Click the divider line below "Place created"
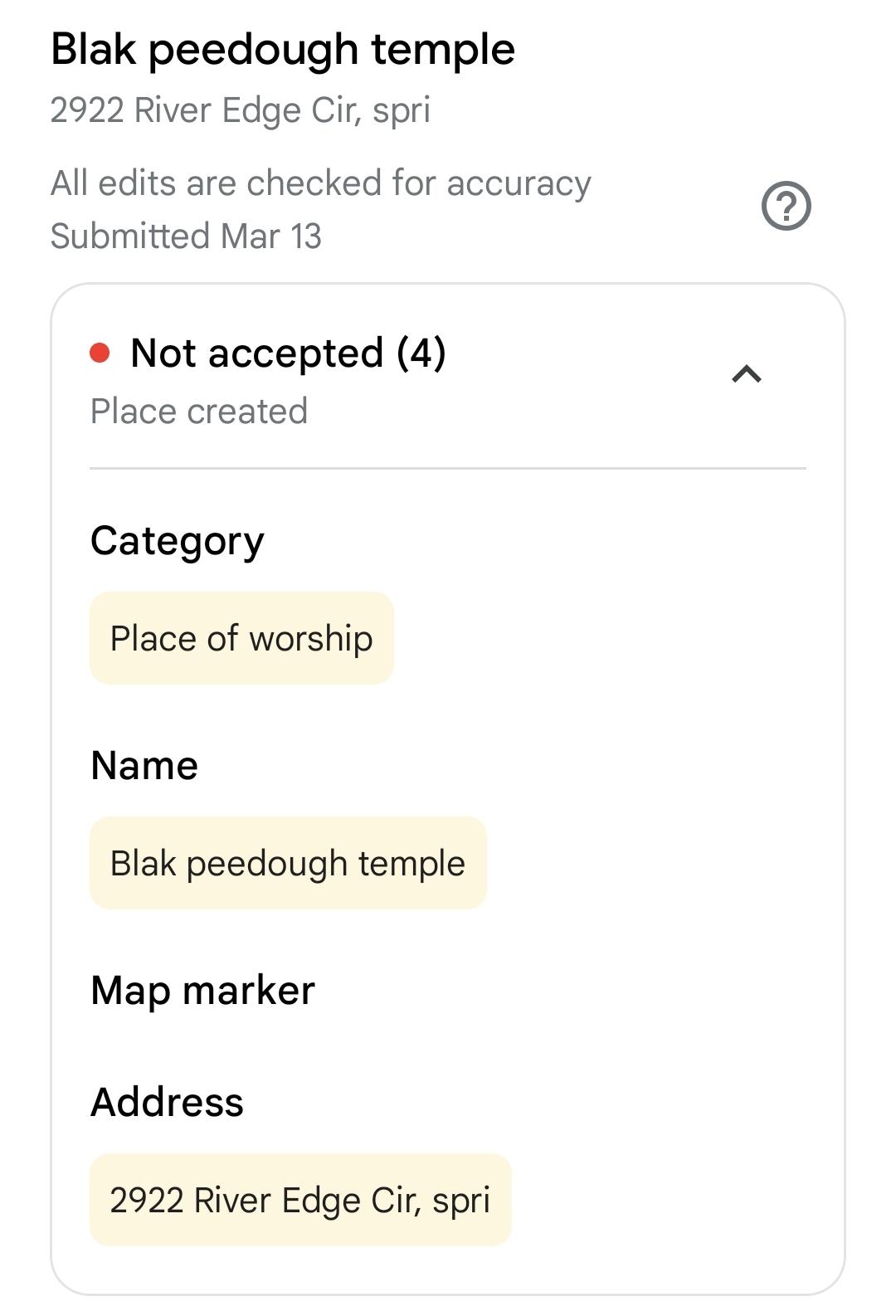896x1316 pixels. 448,469
